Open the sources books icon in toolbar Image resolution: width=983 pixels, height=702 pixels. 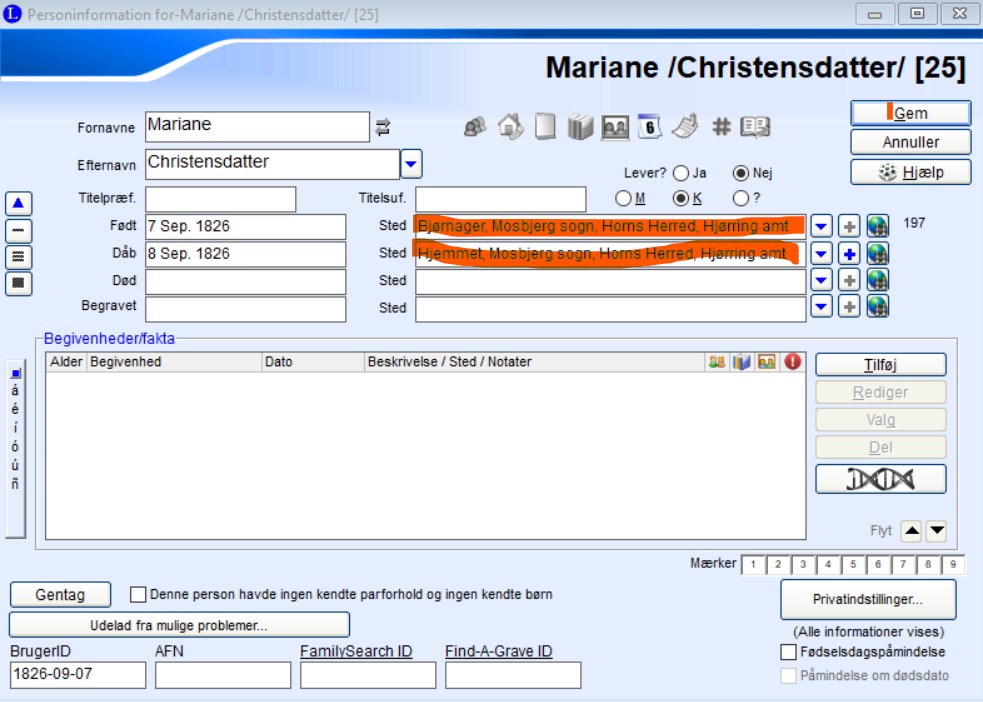point(581,127)
